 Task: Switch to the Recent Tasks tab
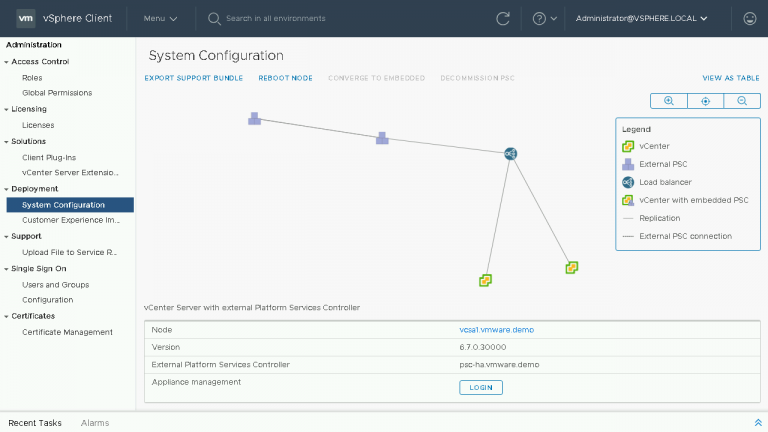click(x=35, y=423)
